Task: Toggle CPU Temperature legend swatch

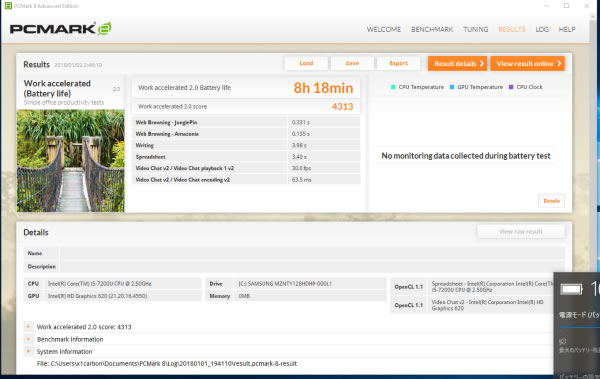Action: point(393,87)
